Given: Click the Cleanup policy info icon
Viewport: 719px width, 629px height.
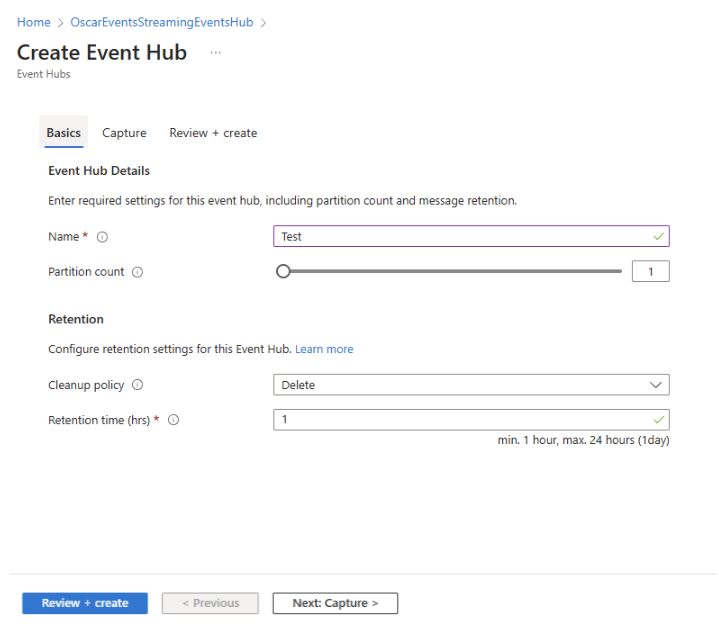Looking at the screenshot, I should pos(137,385).
